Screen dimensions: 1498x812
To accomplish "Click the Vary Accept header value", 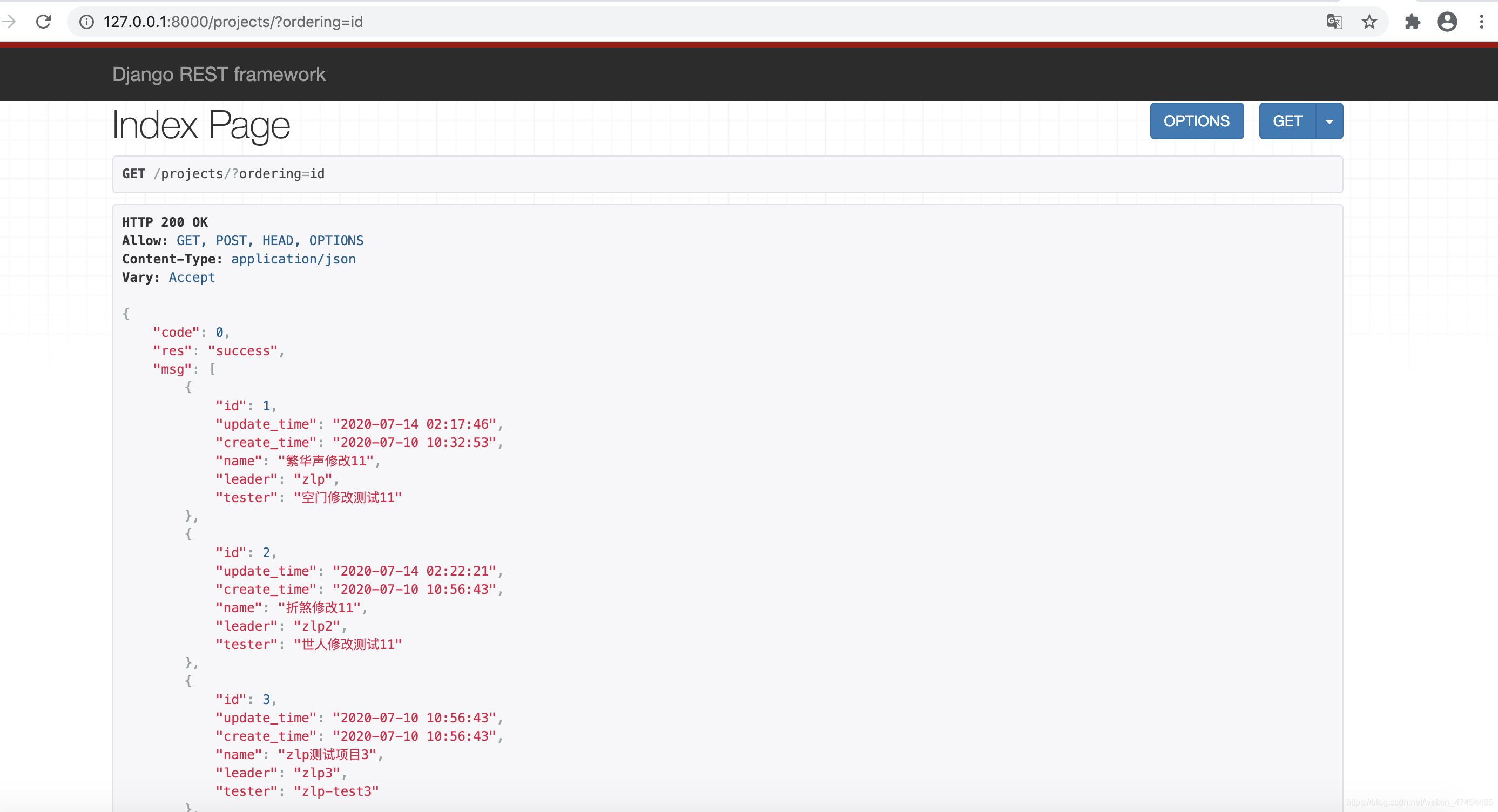I will pyautogui.click(x=192, y=278).
